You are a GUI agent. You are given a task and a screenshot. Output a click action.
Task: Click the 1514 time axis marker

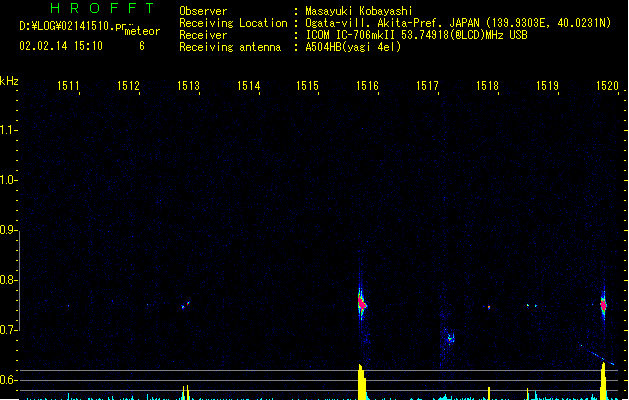tap(248, 86)
